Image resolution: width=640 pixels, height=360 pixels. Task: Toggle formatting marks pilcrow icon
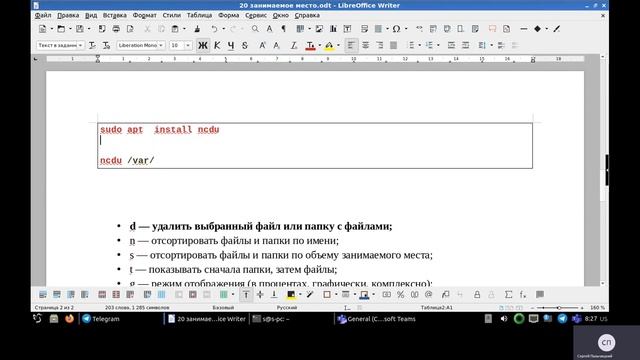click(x=283, y=29)
